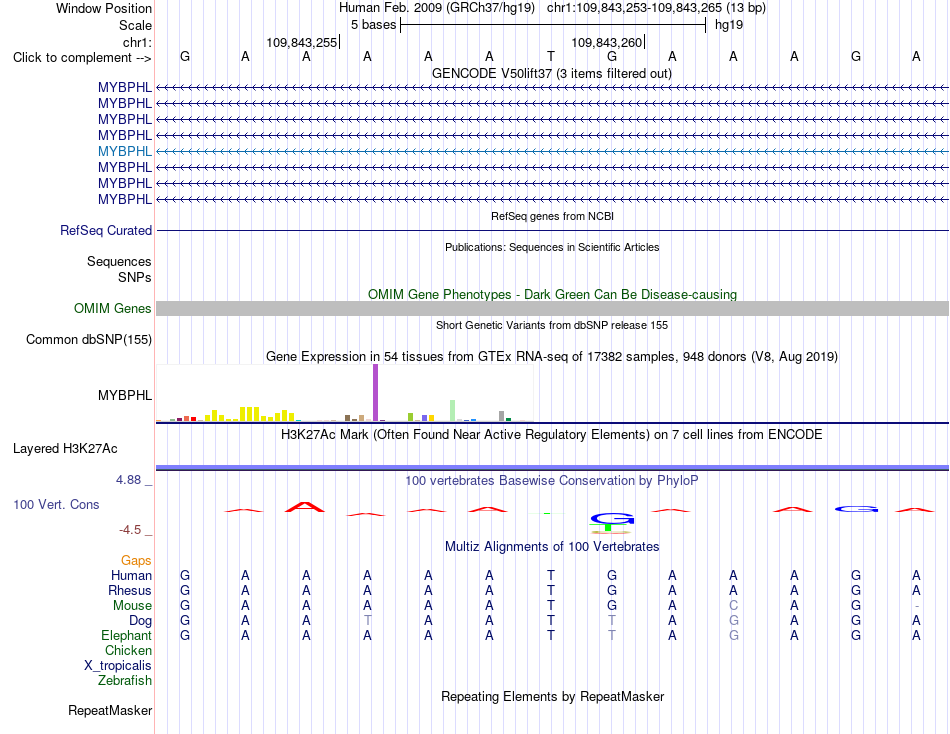The height and width of the screenshot is (734, 950).
Task: Open the 'RefSeq genes from NCBI' track title
Action: pyautogui.click(x=552, y=216)
